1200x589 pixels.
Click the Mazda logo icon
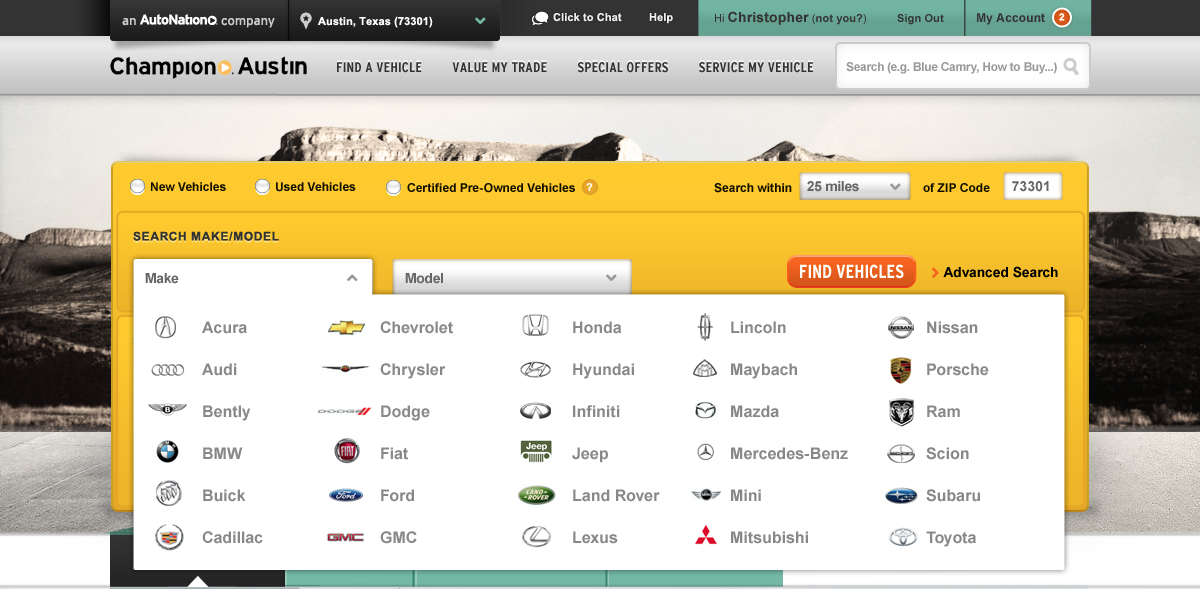tap(705, 411)
